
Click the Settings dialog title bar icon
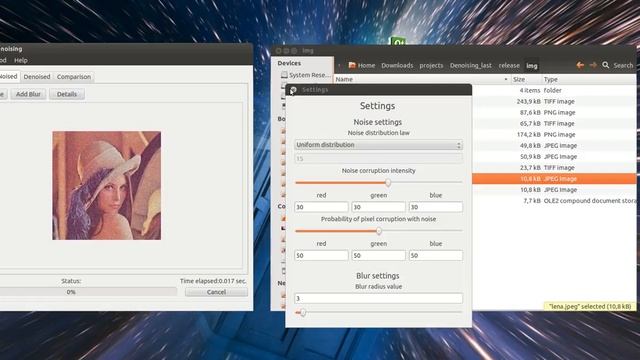(293, 90)
